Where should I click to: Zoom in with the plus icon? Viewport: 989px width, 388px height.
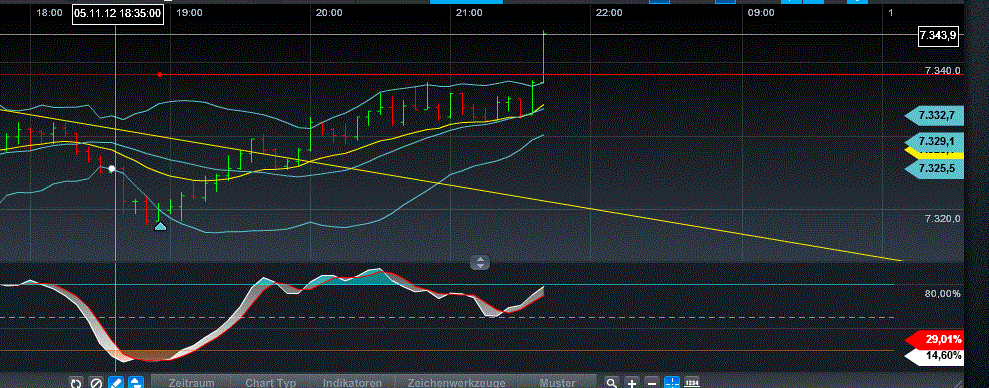(x=632, y=383)
